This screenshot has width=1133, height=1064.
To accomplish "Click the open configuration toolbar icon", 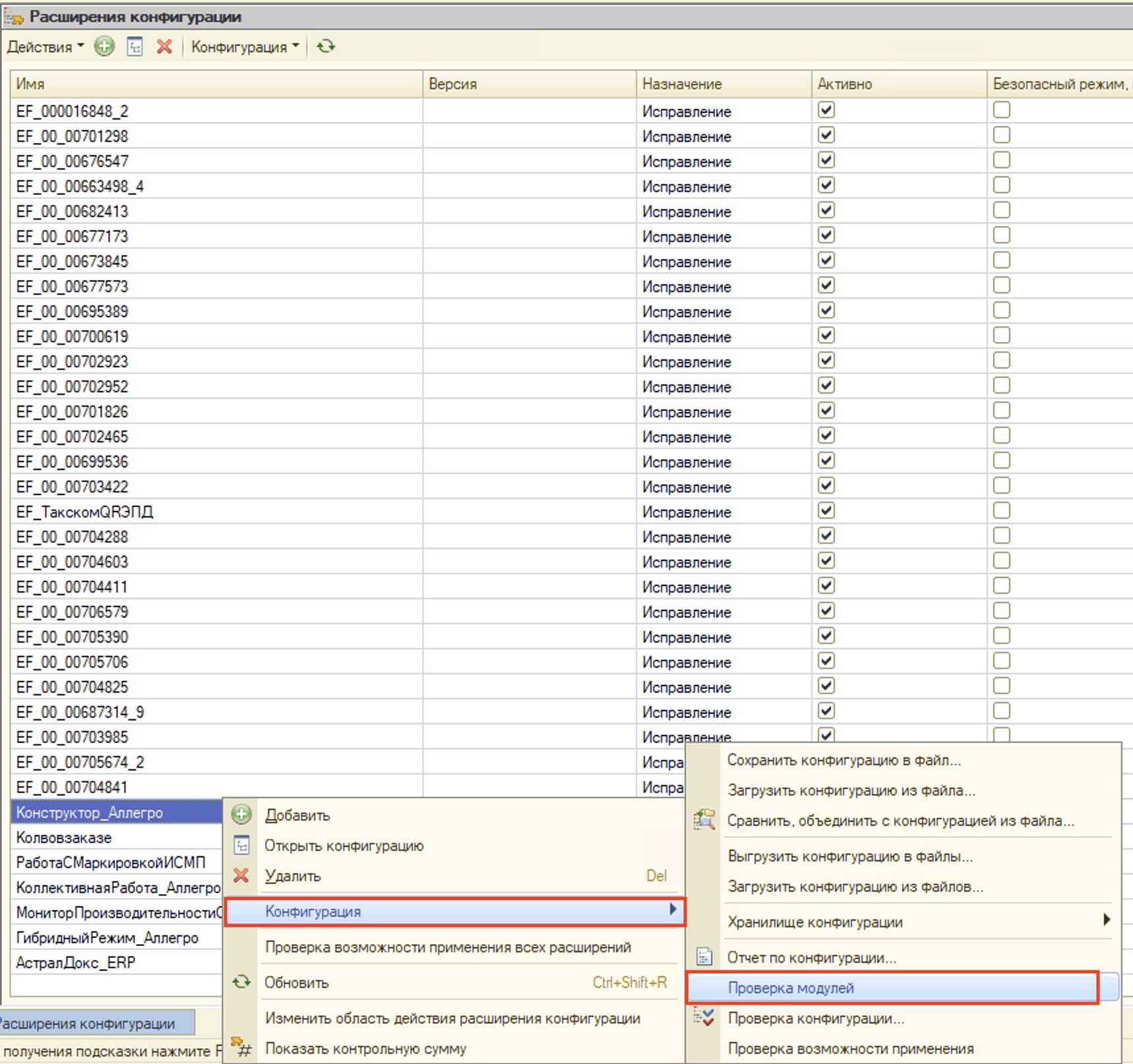I will (135, 46).
